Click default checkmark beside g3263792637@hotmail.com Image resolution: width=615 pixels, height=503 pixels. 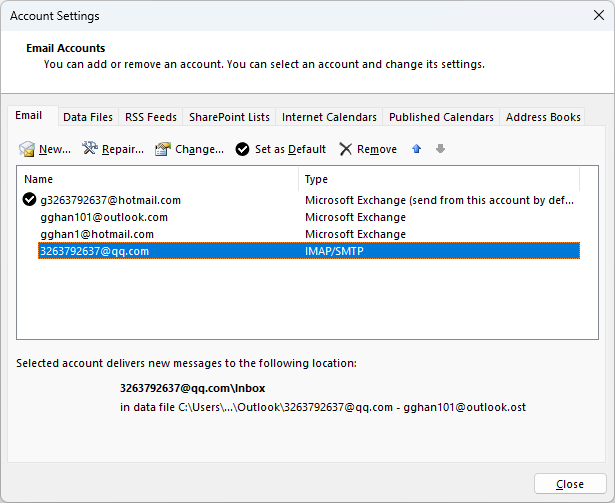[x=29, y=200]
